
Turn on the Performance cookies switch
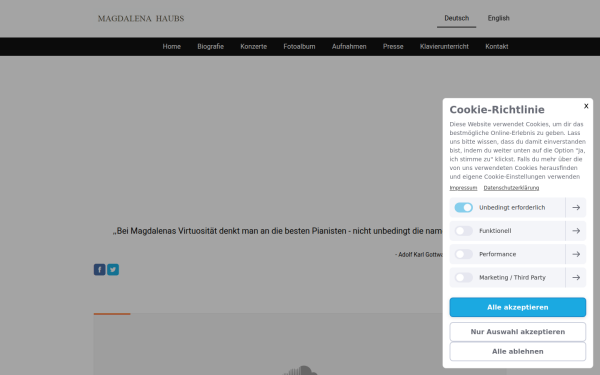click(464, 254)
